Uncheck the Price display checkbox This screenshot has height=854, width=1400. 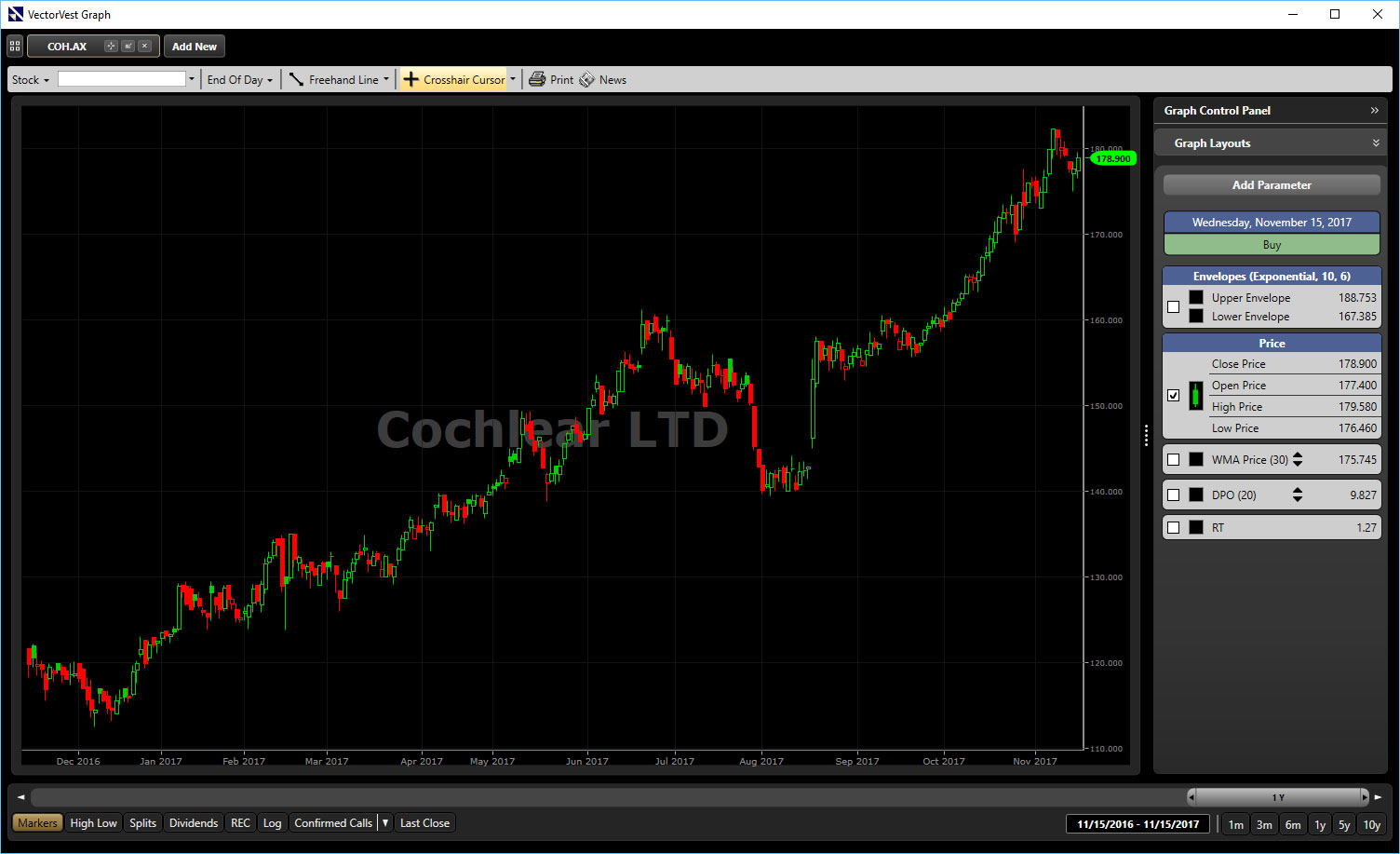pyautogui.click(x=1173, y=396)
